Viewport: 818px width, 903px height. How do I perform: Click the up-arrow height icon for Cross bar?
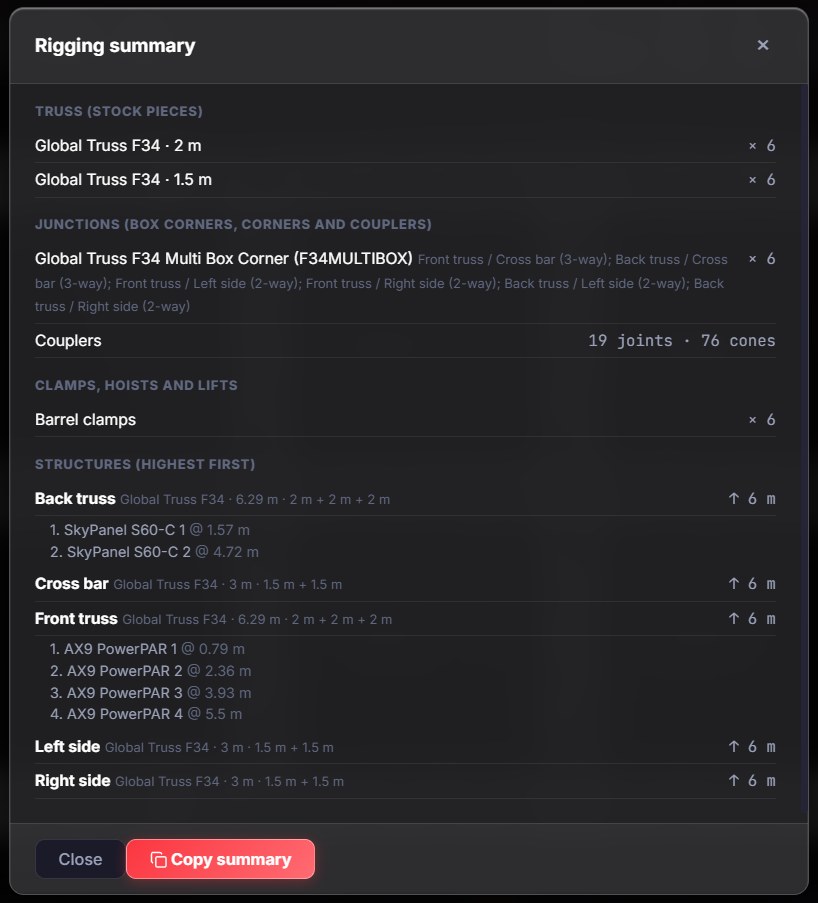pos(734,584)
